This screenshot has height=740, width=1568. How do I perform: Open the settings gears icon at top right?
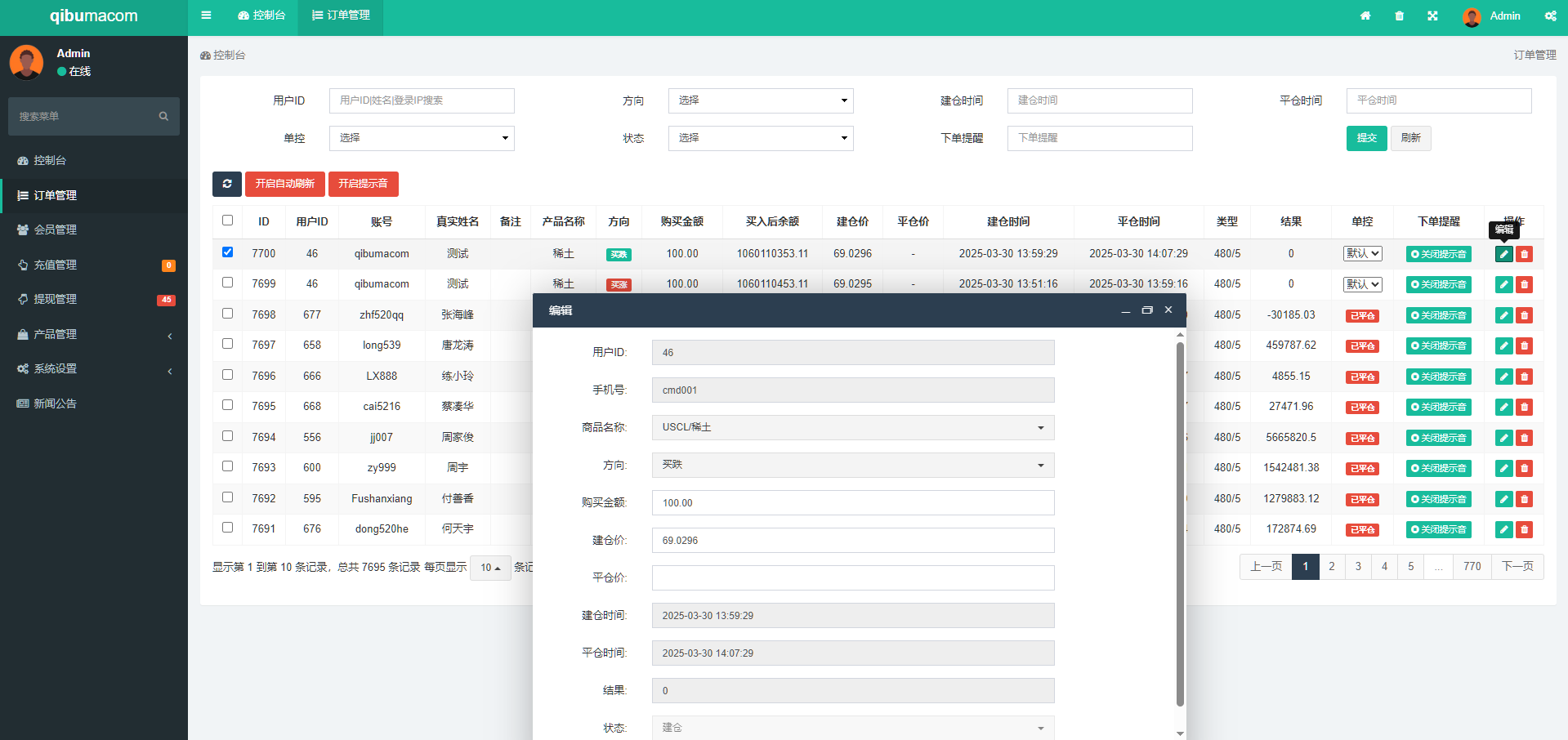[1550, 16]
